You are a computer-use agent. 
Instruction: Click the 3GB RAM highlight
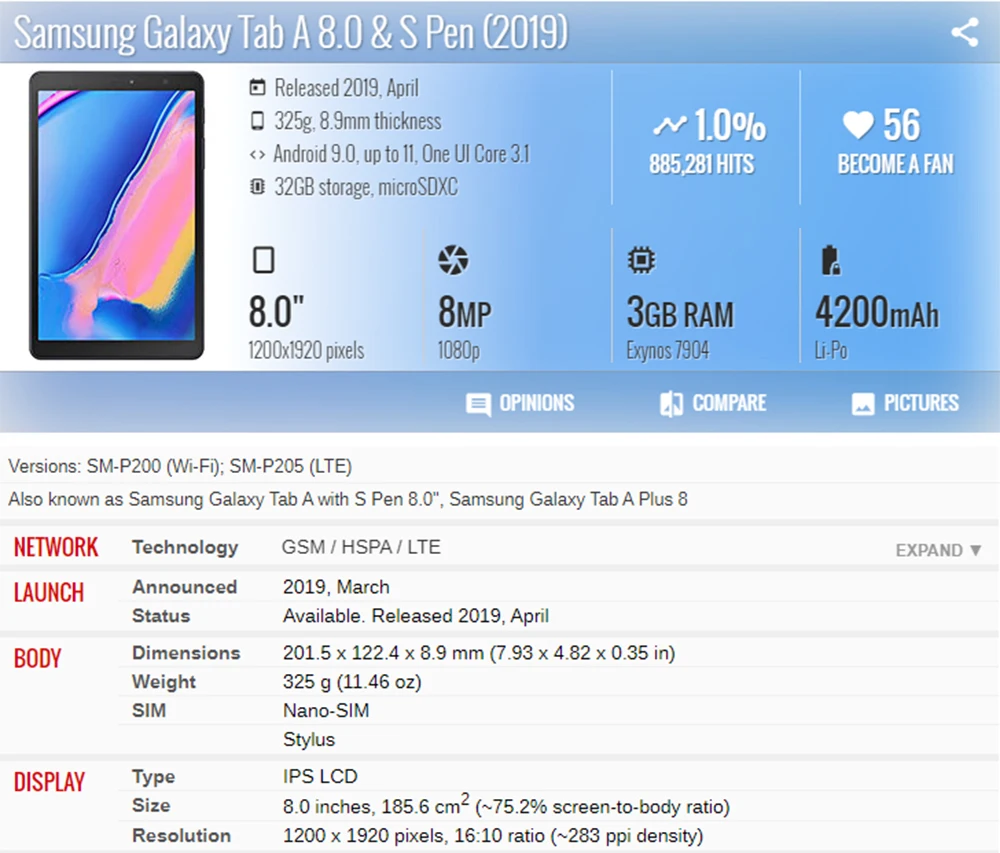pos(680,312)
